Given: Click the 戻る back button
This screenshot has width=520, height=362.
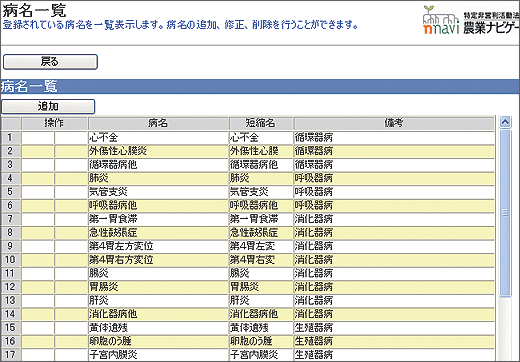Looking at the screenshot, I should pyautogui.click(x=50, y=62).
